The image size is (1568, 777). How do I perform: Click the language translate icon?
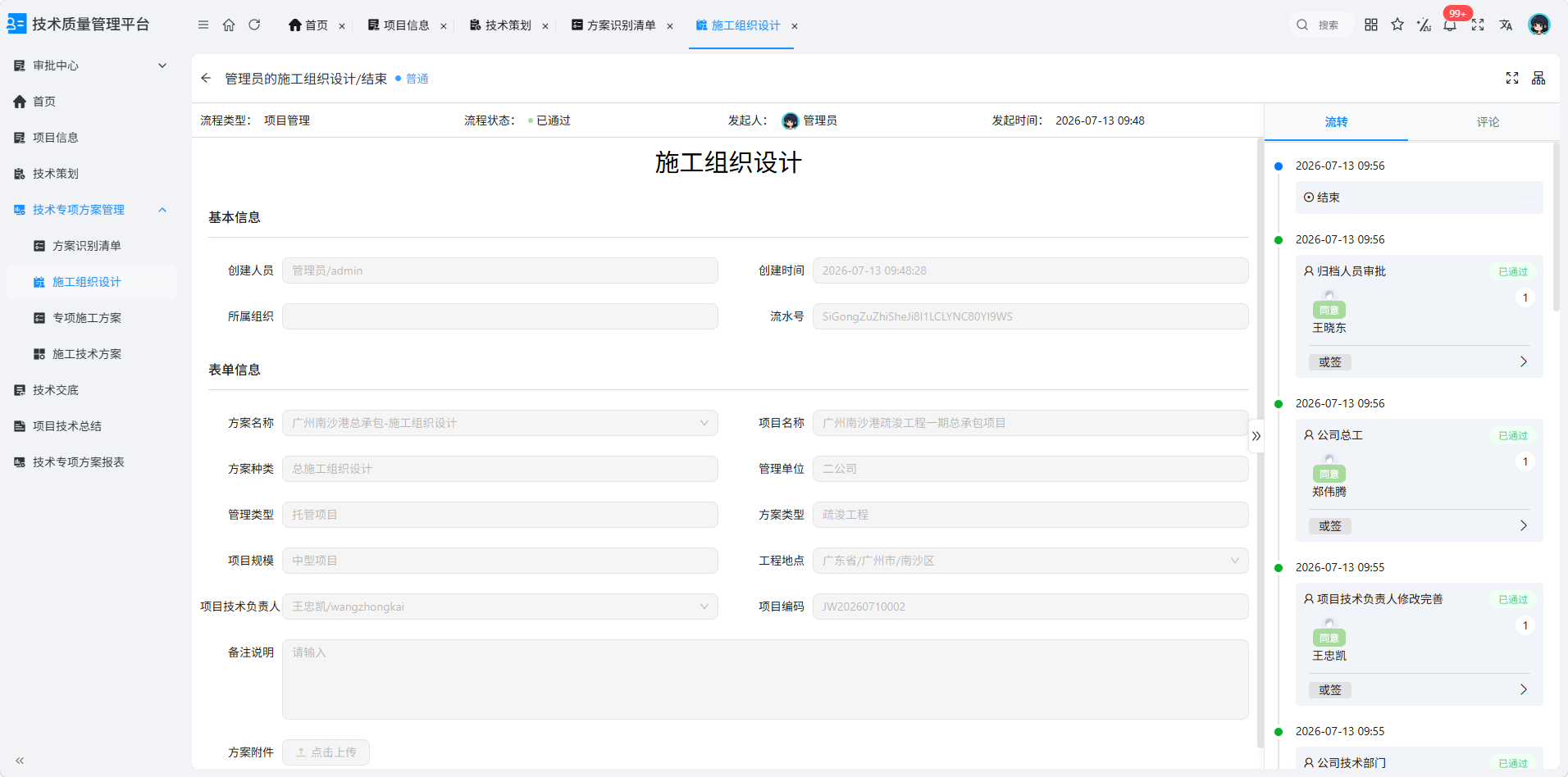pyautogui.click(x=1506, y=25)
